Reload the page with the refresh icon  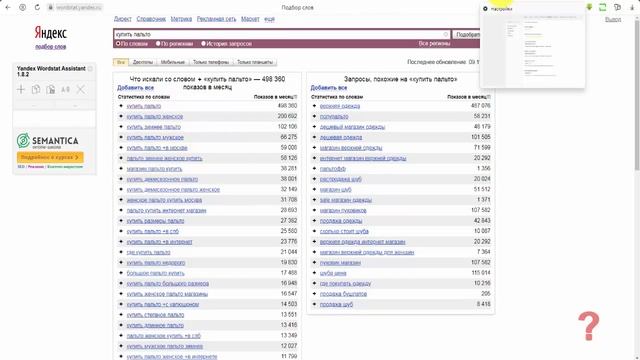(x=37, y=7)
